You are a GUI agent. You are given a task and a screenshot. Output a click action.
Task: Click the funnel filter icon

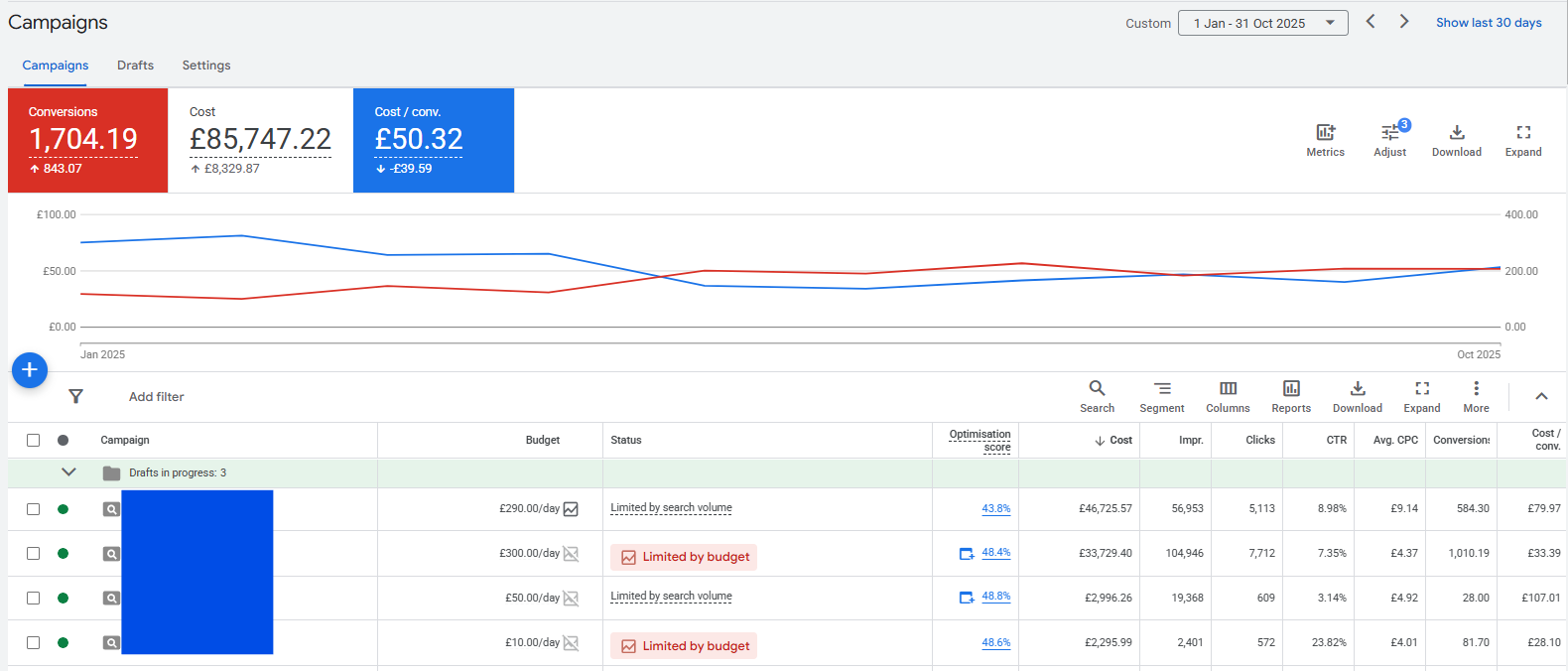point(75,396)
